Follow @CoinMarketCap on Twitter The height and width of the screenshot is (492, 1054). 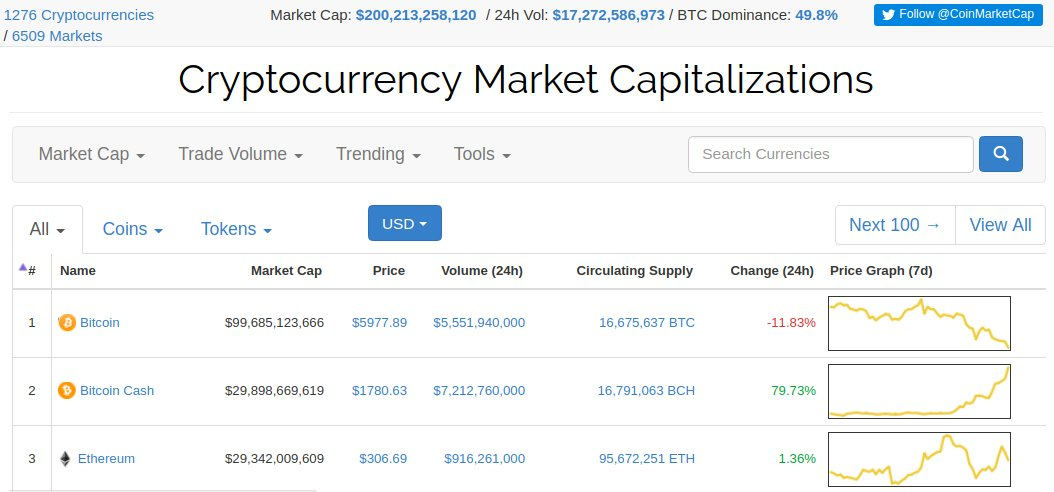959,15
